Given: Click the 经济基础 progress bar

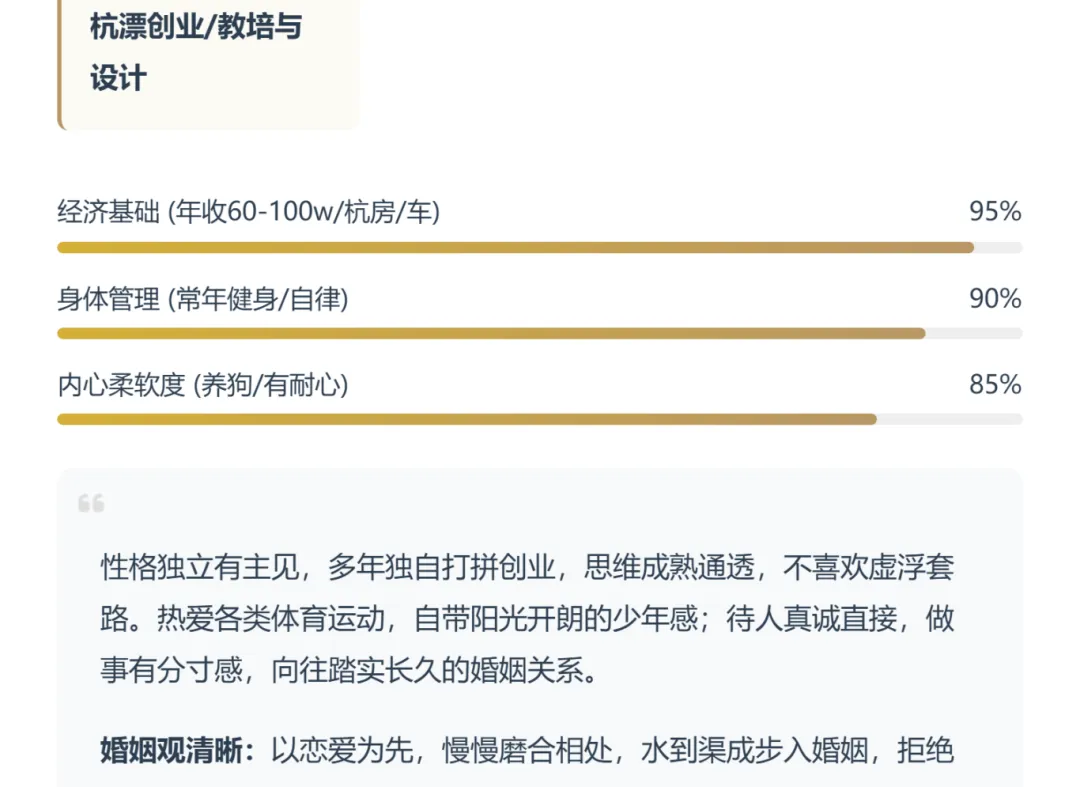Looking at the screenshot, I should point(539,248).
